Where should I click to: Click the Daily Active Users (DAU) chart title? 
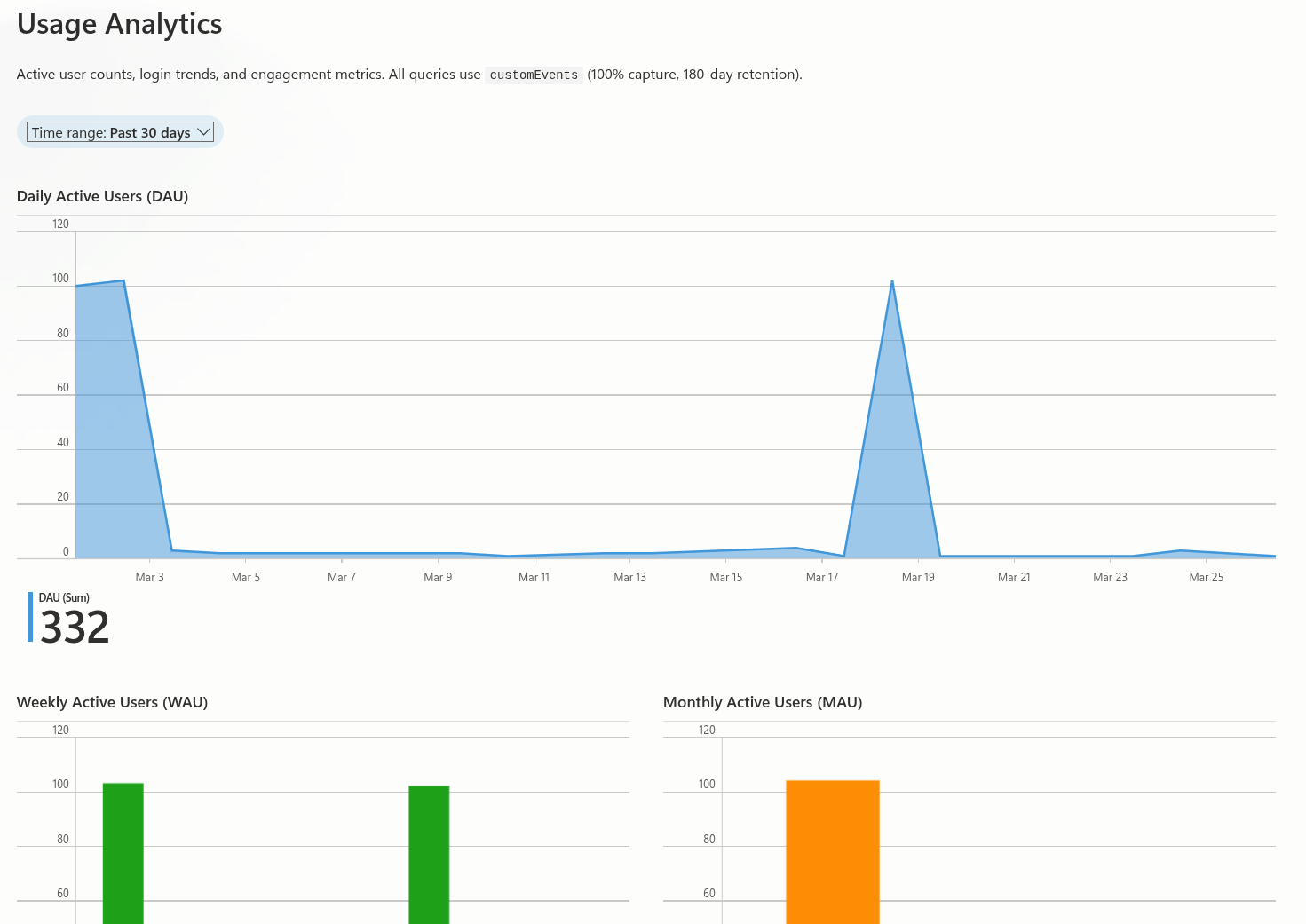click(102, 196)
